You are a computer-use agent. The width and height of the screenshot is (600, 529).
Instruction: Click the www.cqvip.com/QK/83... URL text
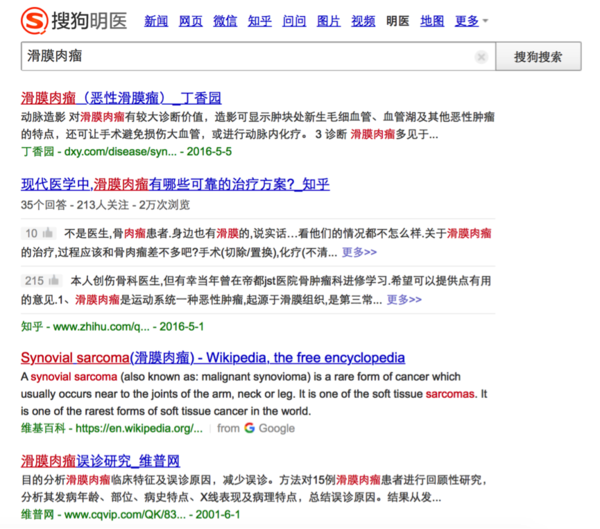(125, 514)
